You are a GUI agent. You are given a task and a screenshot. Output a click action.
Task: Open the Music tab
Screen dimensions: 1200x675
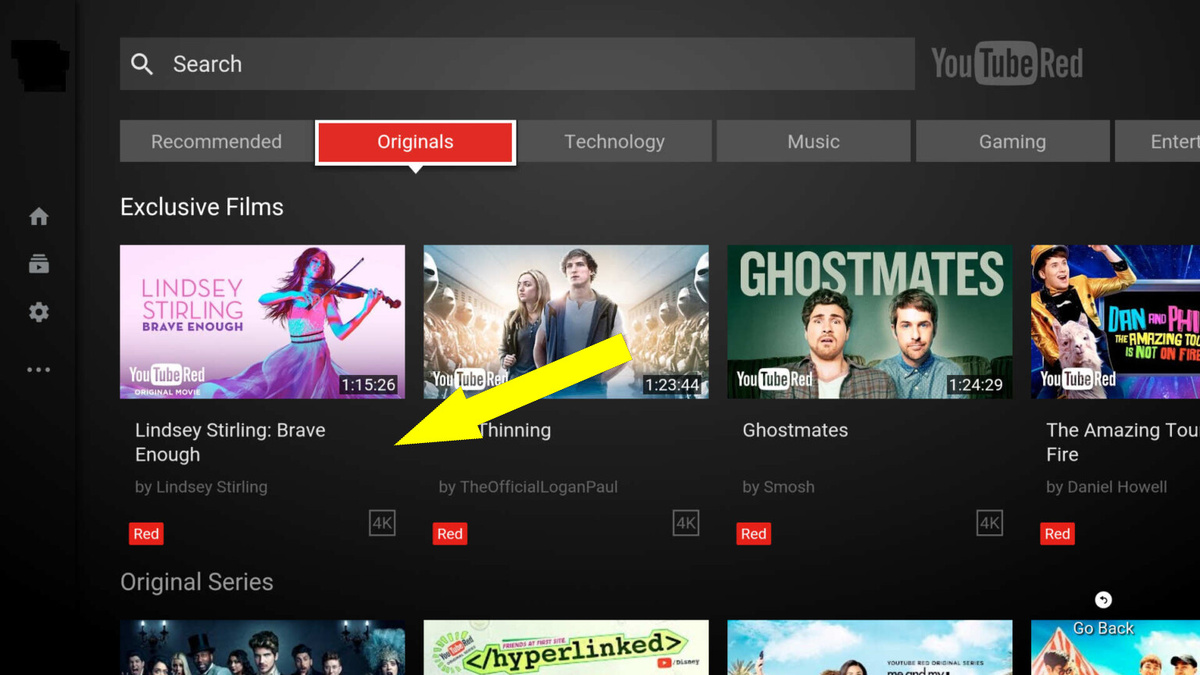(x=813, y=142)
